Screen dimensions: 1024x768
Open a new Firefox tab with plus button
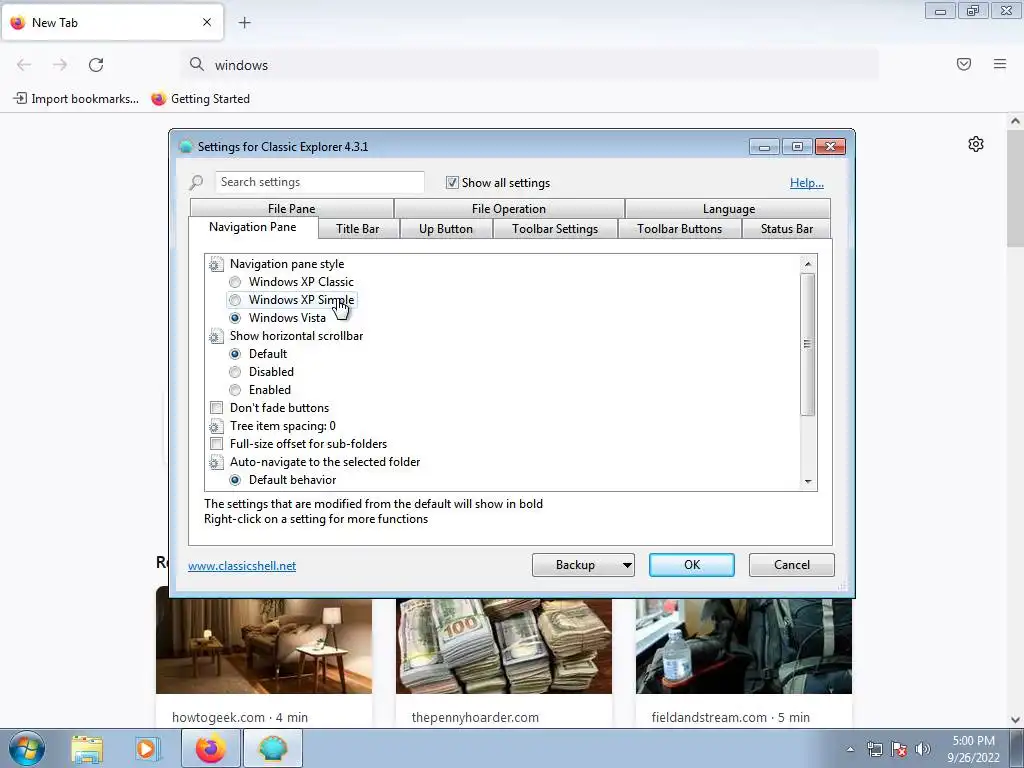tap(244, 23)
